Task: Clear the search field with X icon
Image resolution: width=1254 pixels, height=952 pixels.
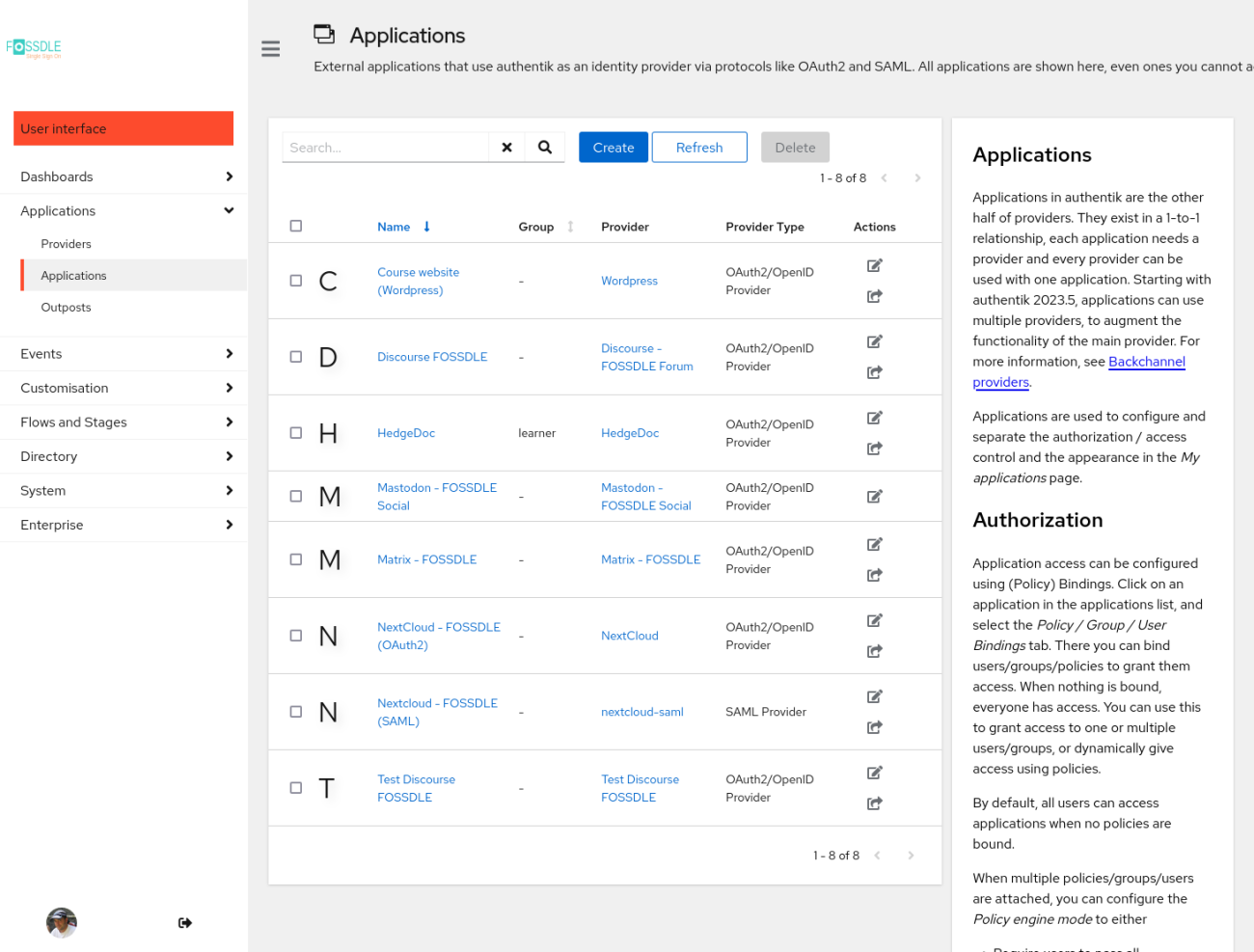Action: tap(506, 148)
